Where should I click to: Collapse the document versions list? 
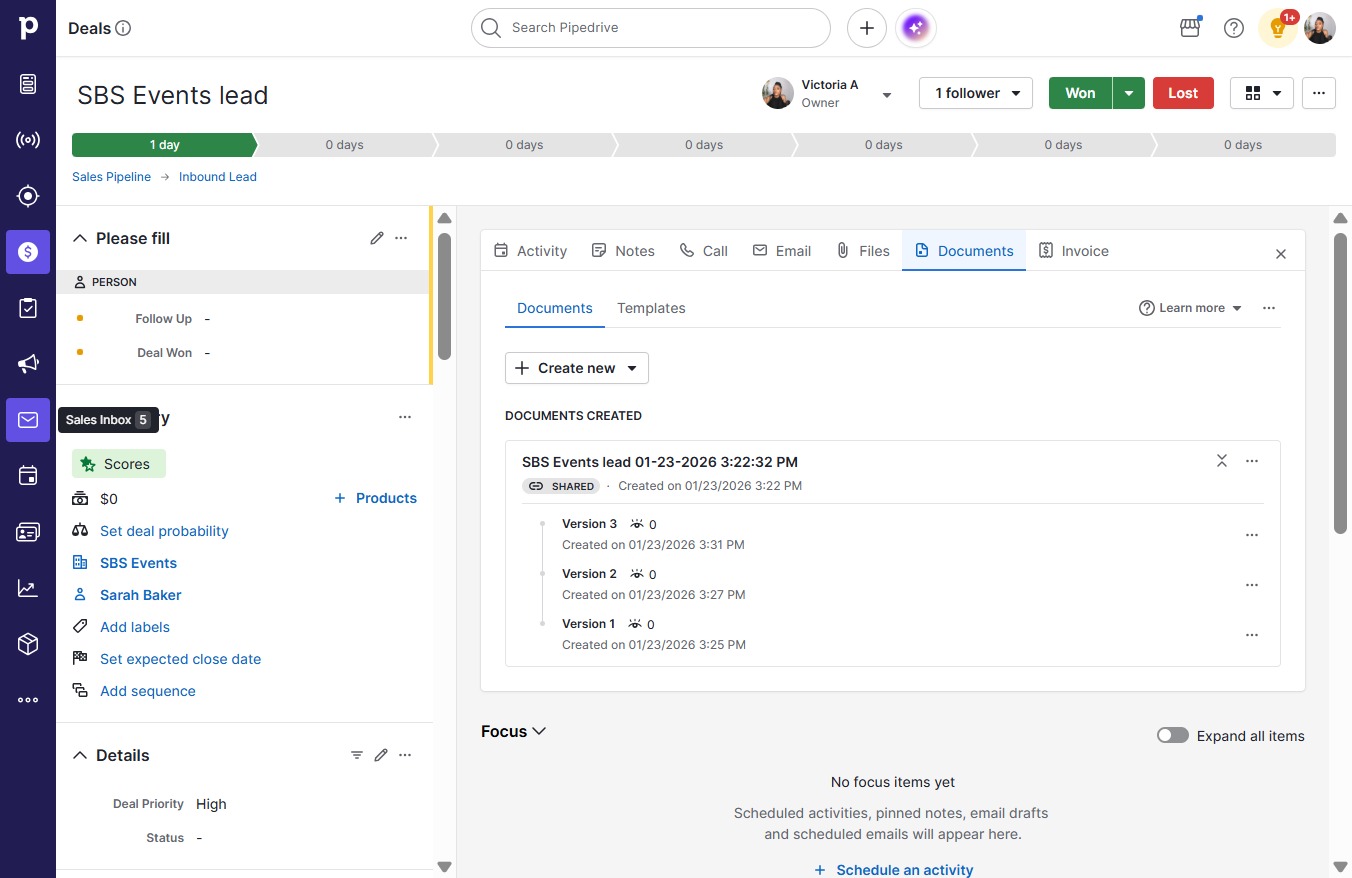tap(1222, 461)
